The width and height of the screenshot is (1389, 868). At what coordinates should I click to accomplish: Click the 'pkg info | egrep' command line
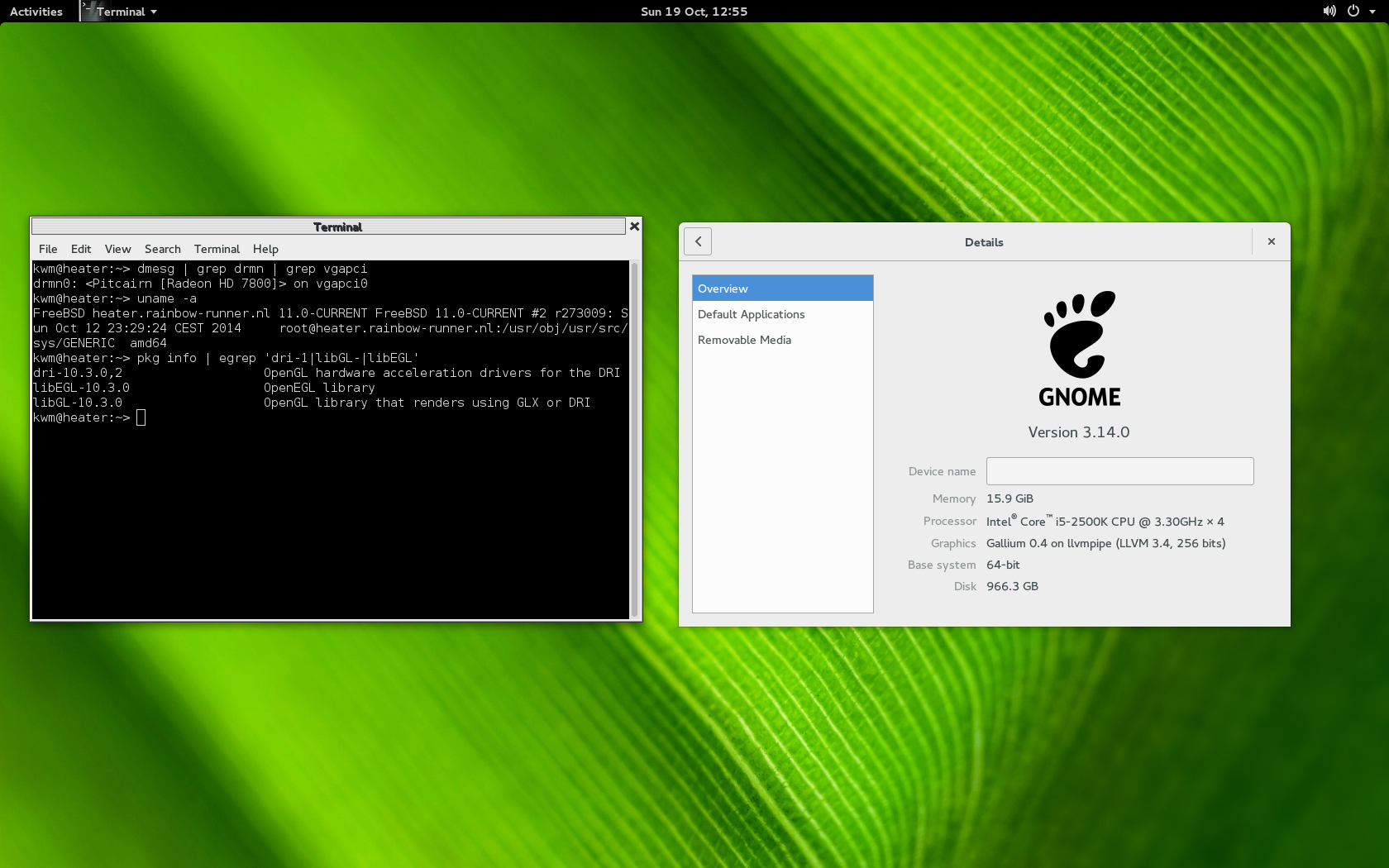pos(226,358)
